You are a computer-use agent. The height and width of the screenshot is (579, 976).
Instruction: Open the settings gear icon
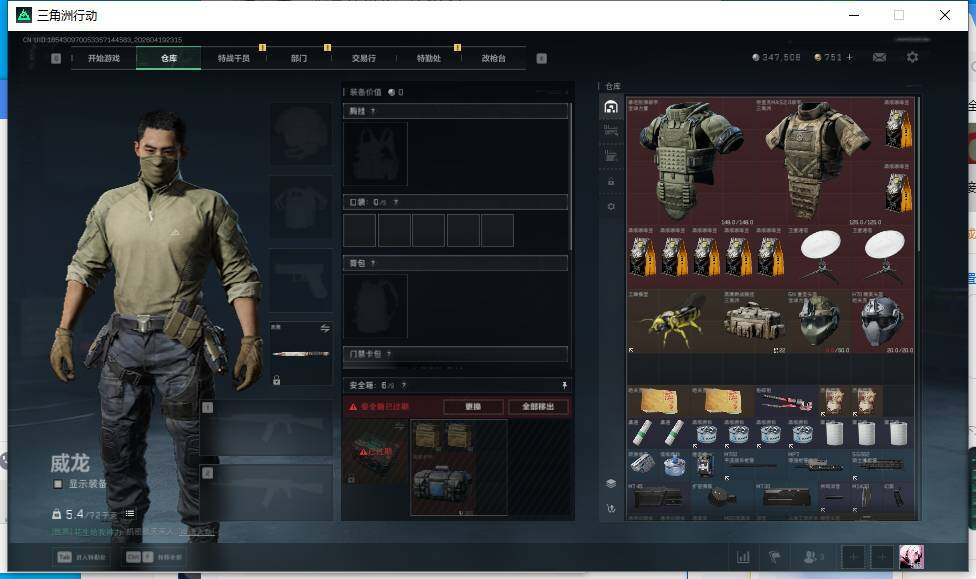pyautogui.click(x=913, y=57)
